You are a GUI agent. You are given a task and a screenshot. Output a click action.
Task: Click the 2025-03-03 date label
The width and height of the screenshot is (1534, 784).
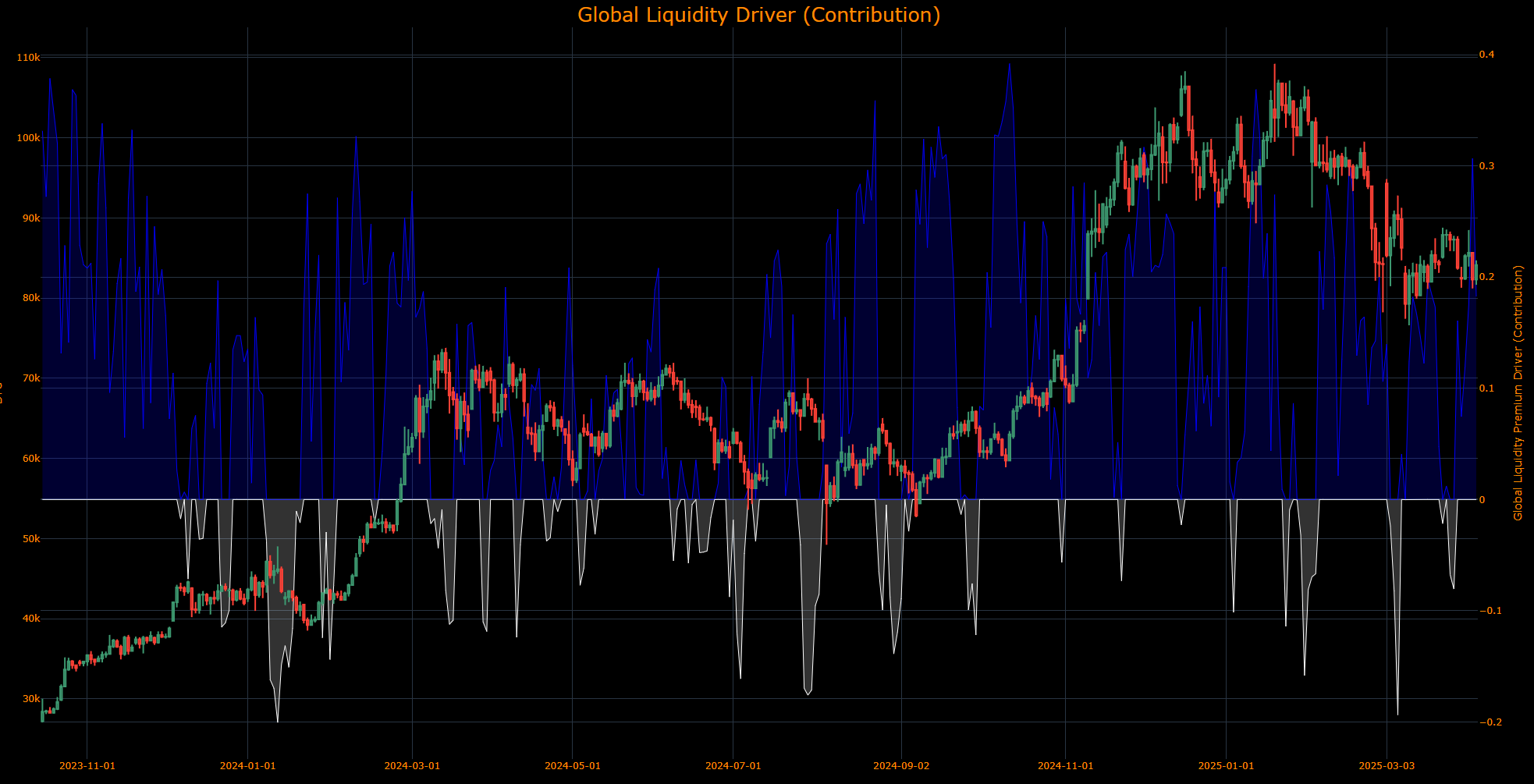1387,766
